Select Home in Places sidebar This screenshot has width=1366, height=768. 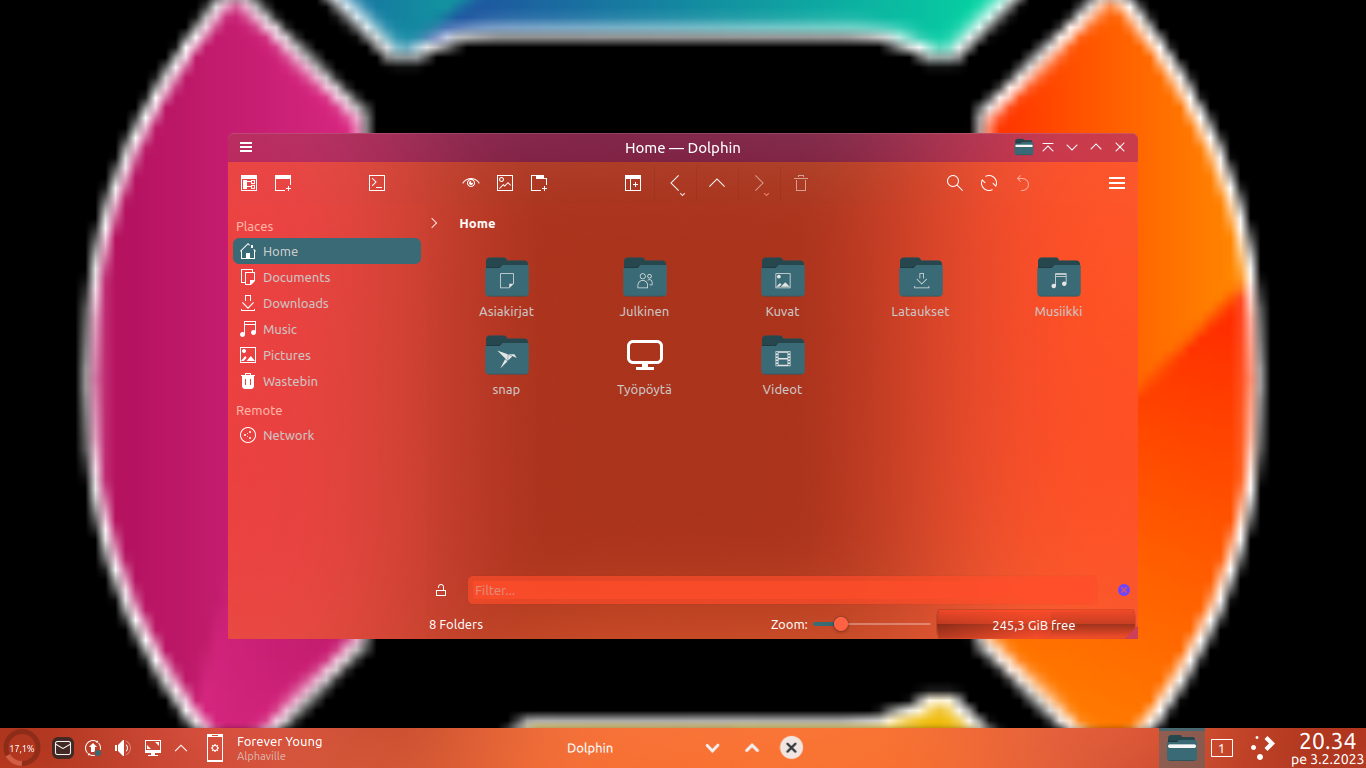(327, 251)
